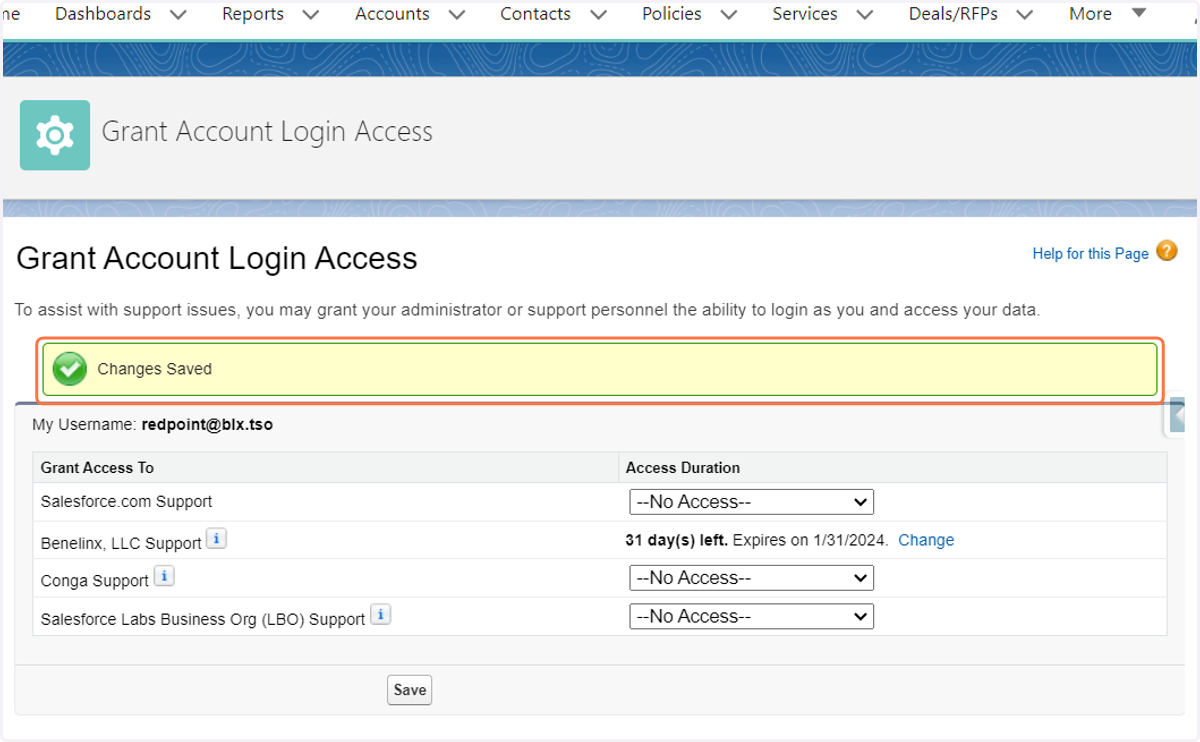Go to the Accounts tab
The height and width of the screenshot is (742, 1200).
pyautogui.click(x=392, y=14)
